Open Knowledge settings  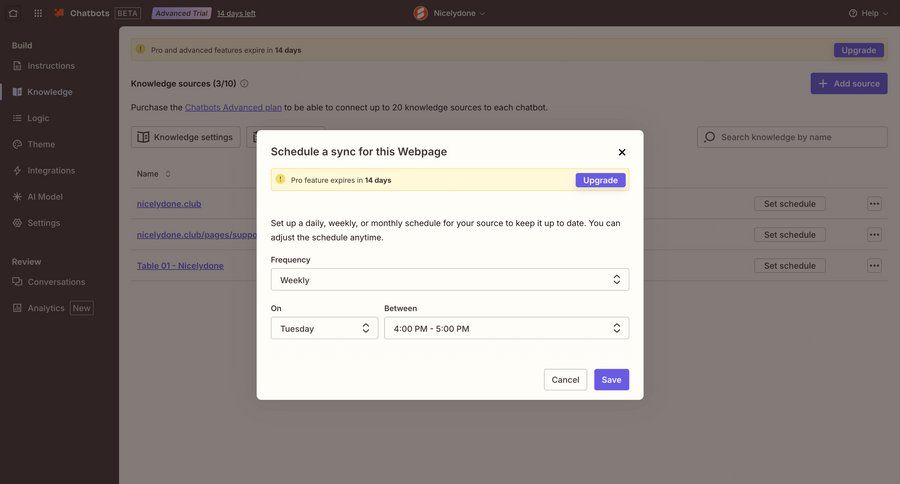coord(185,137)
